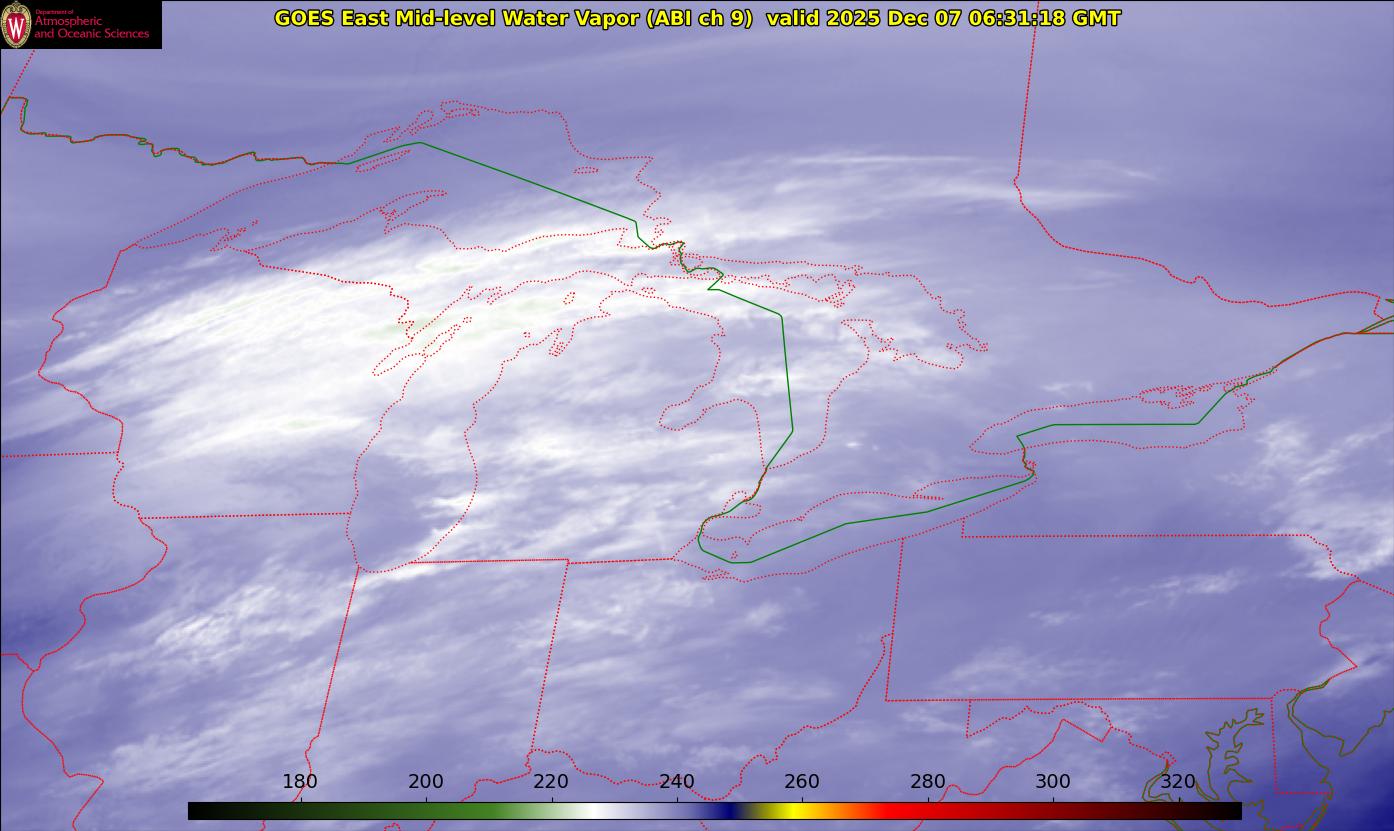Click the University of Wisconsin W crest logo
The height and width of the screenshot is (831, 1394).
[x=16, y=24]
